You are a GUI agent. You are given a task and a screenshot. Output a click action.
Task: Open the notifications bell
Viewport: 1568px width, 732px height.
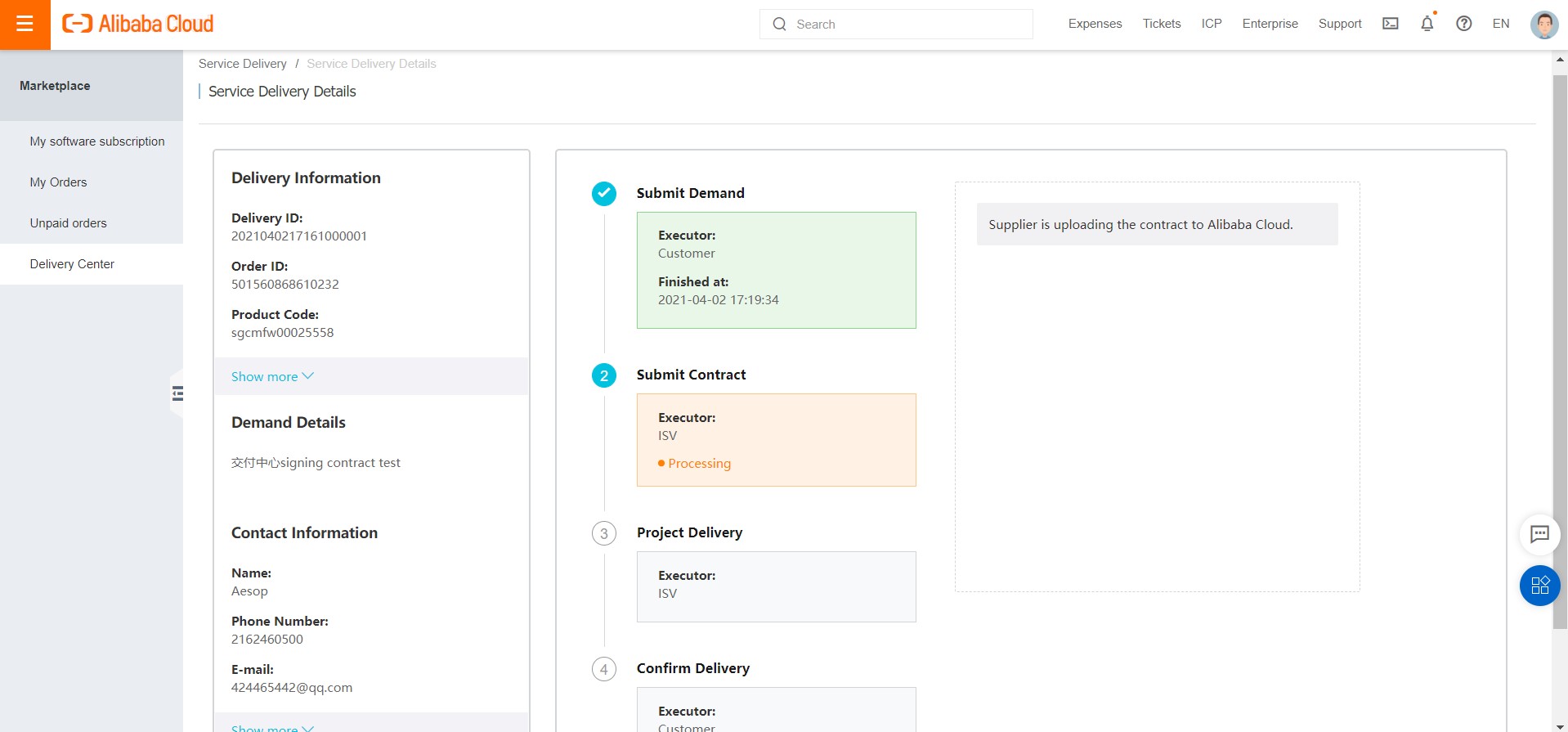pyautogui.click(x=1427, y=24)
